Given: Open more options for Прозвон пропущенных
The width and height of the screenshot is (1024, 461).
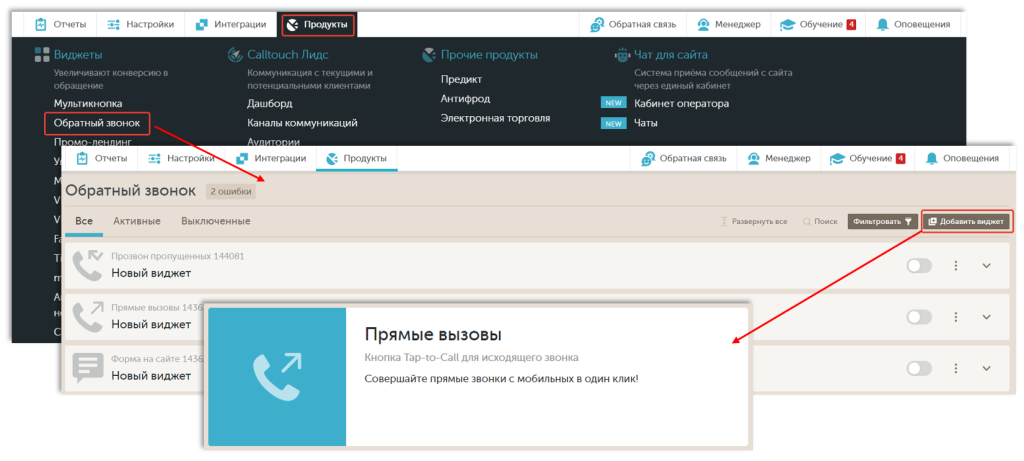Looking at the screenshot, I should click(955, 265).
